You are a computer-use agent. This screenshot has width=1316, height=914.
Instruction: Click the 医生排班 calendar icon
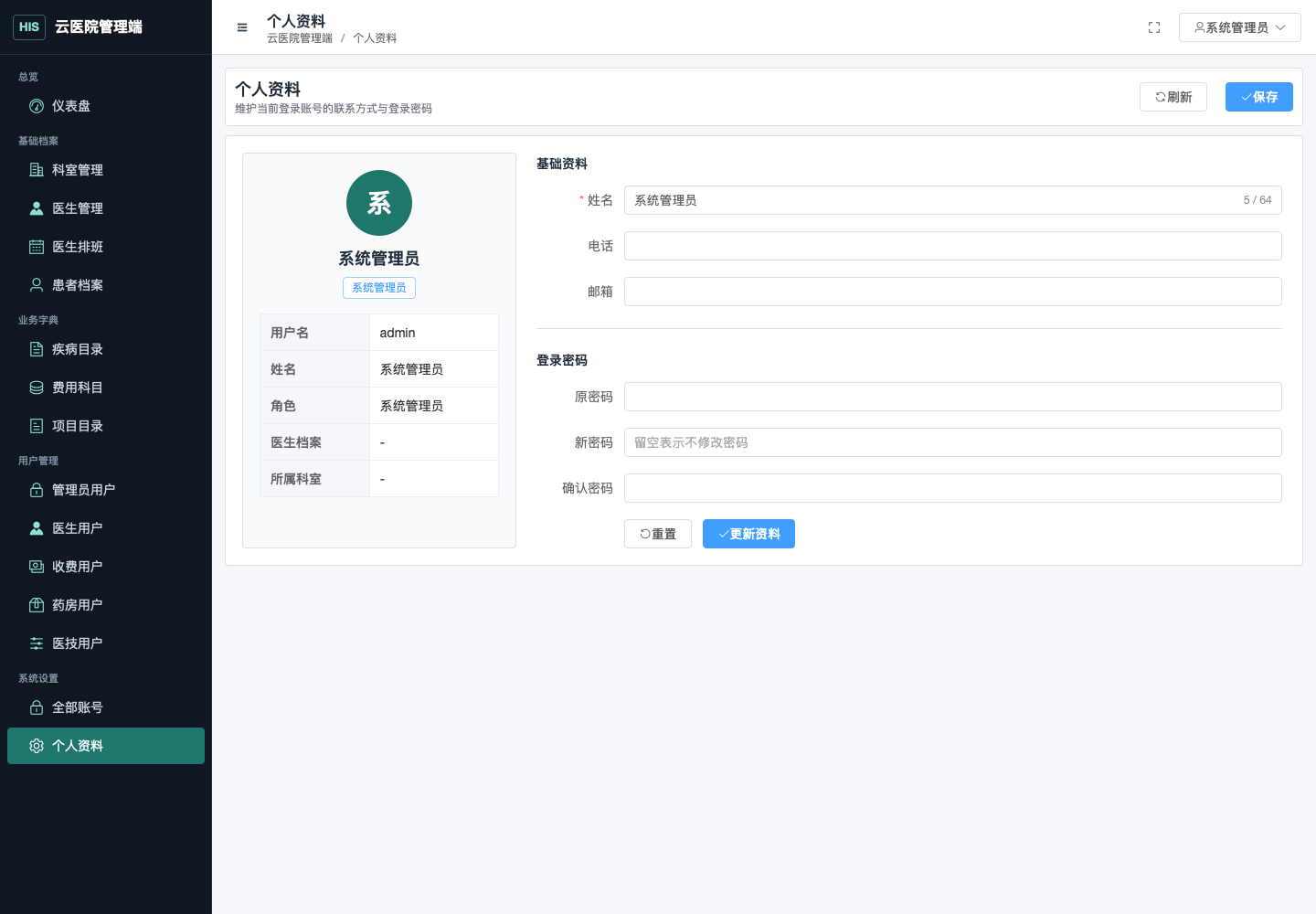pos(37,247)
